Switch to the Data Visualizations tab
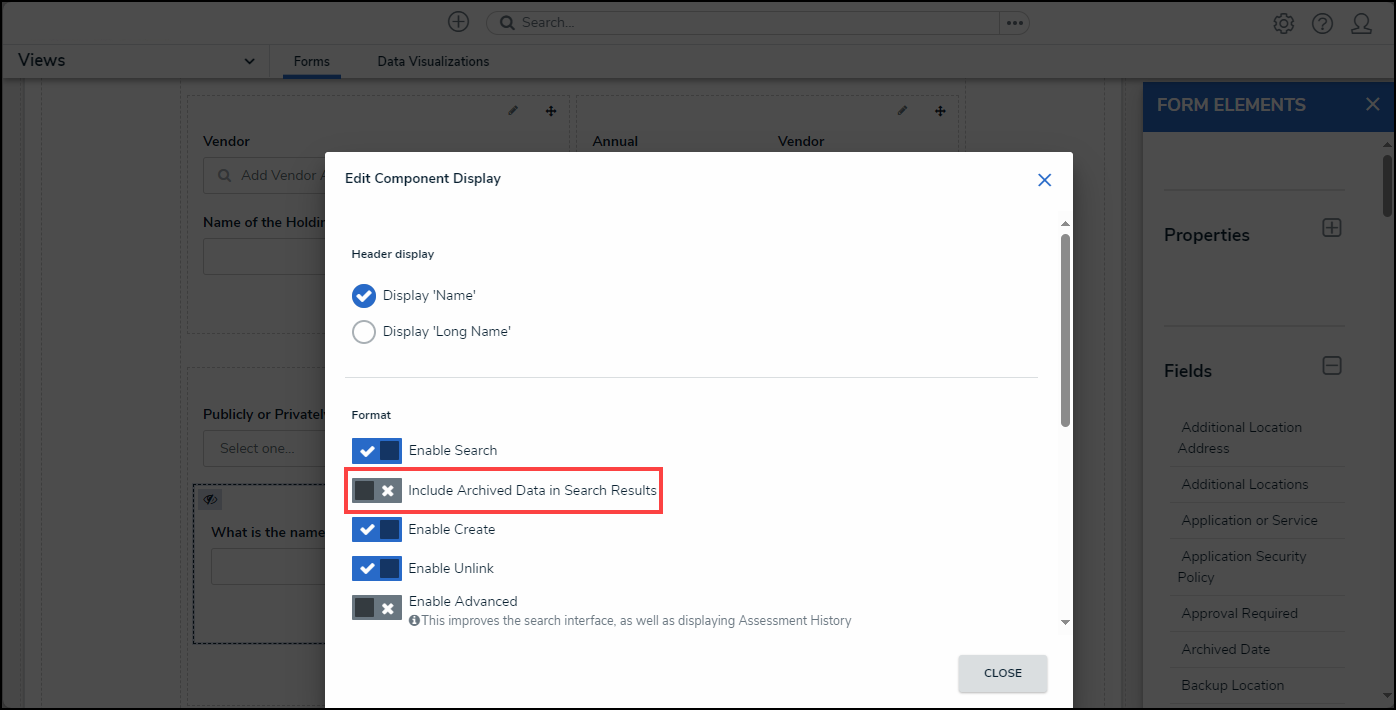 433,62
